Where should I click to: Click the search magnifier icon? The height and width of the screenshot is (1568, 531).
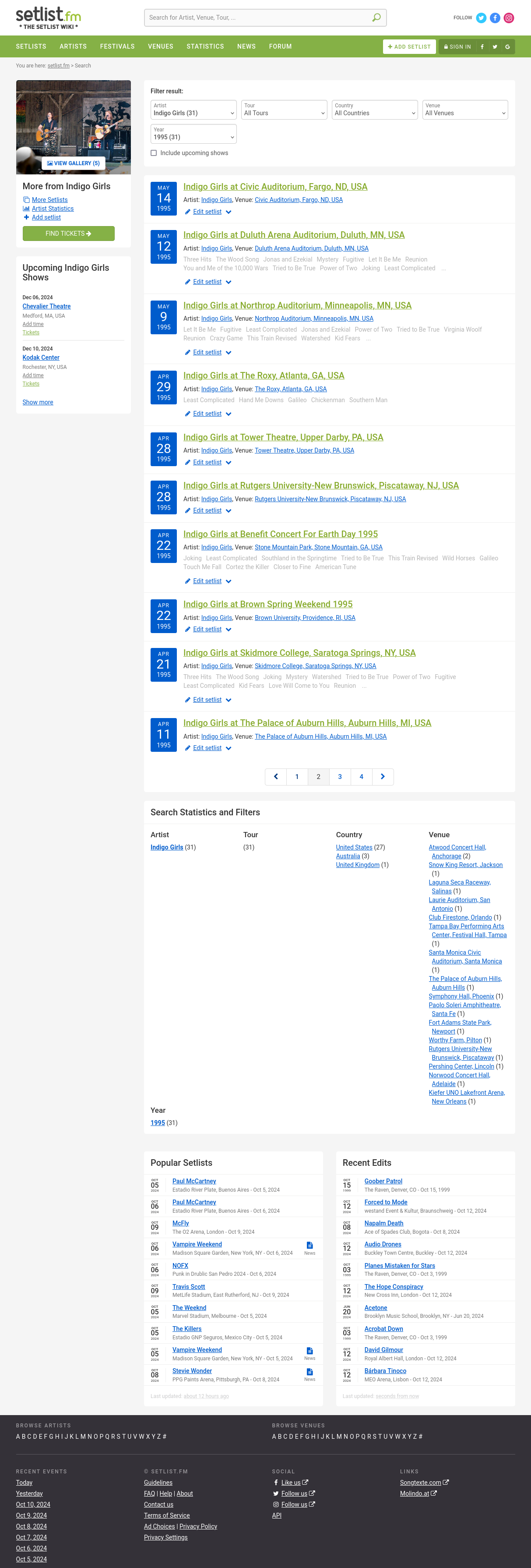click(376, 18)
